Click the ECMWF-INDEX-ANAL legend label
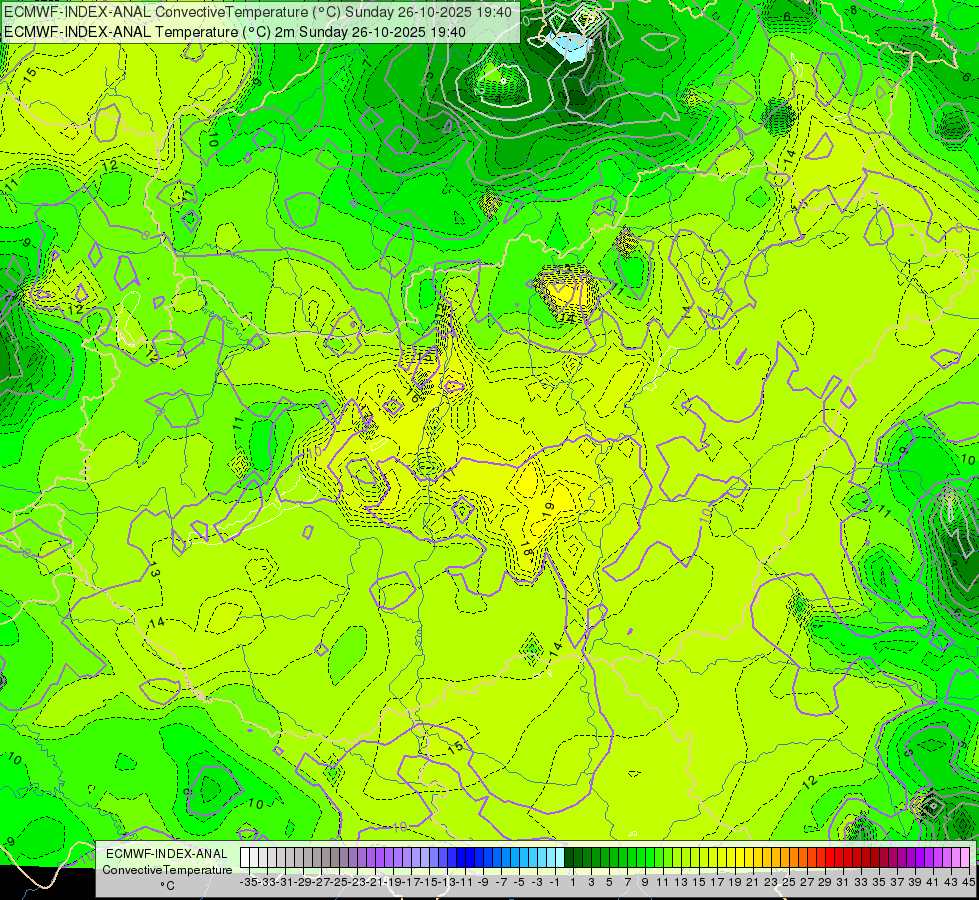 pos(167,854)
